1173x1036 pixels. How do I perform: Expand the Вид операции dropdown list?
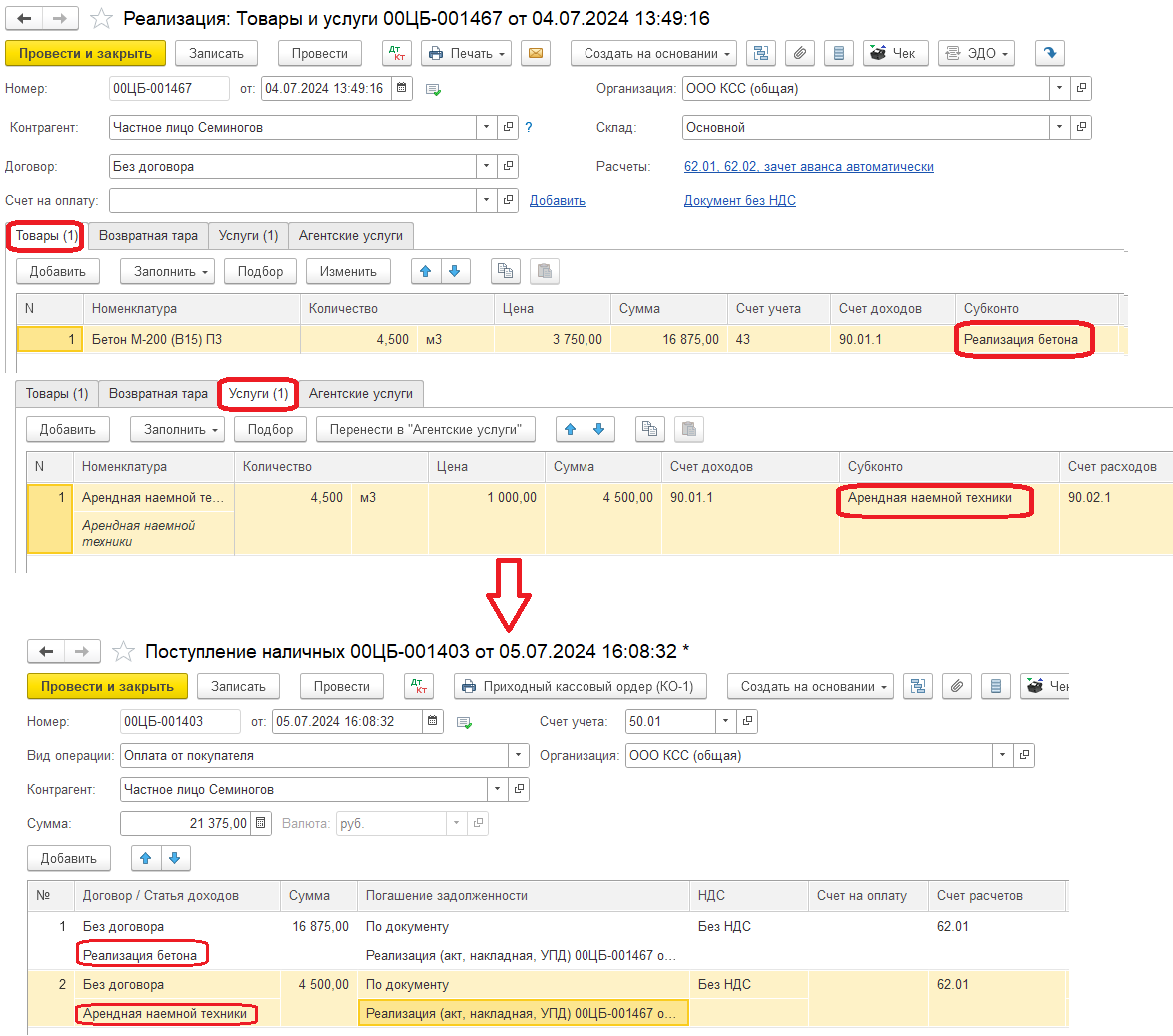(518, 756)
